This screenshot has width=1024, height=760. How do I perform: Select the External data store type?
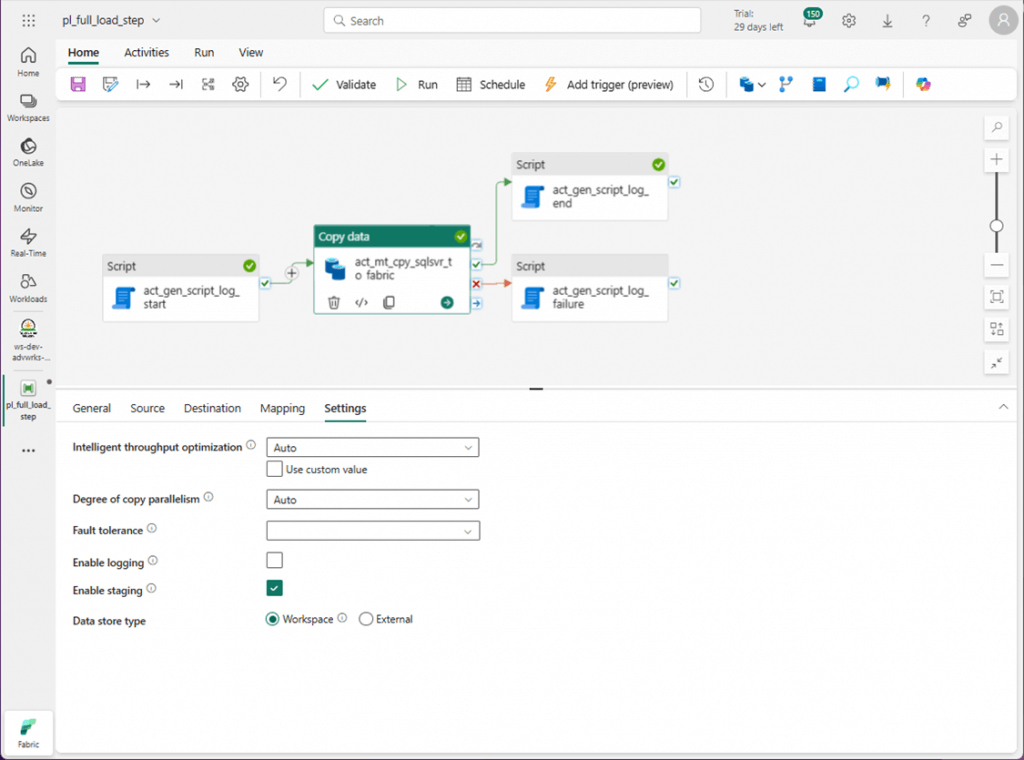pos(366,619)
